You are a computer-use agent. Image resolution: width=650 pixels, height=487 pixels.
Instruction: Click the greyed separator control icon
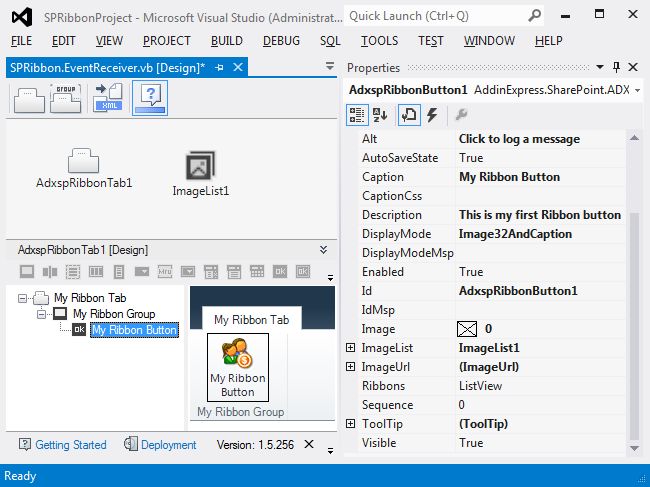pyautogui.click(x=50, y=272)
